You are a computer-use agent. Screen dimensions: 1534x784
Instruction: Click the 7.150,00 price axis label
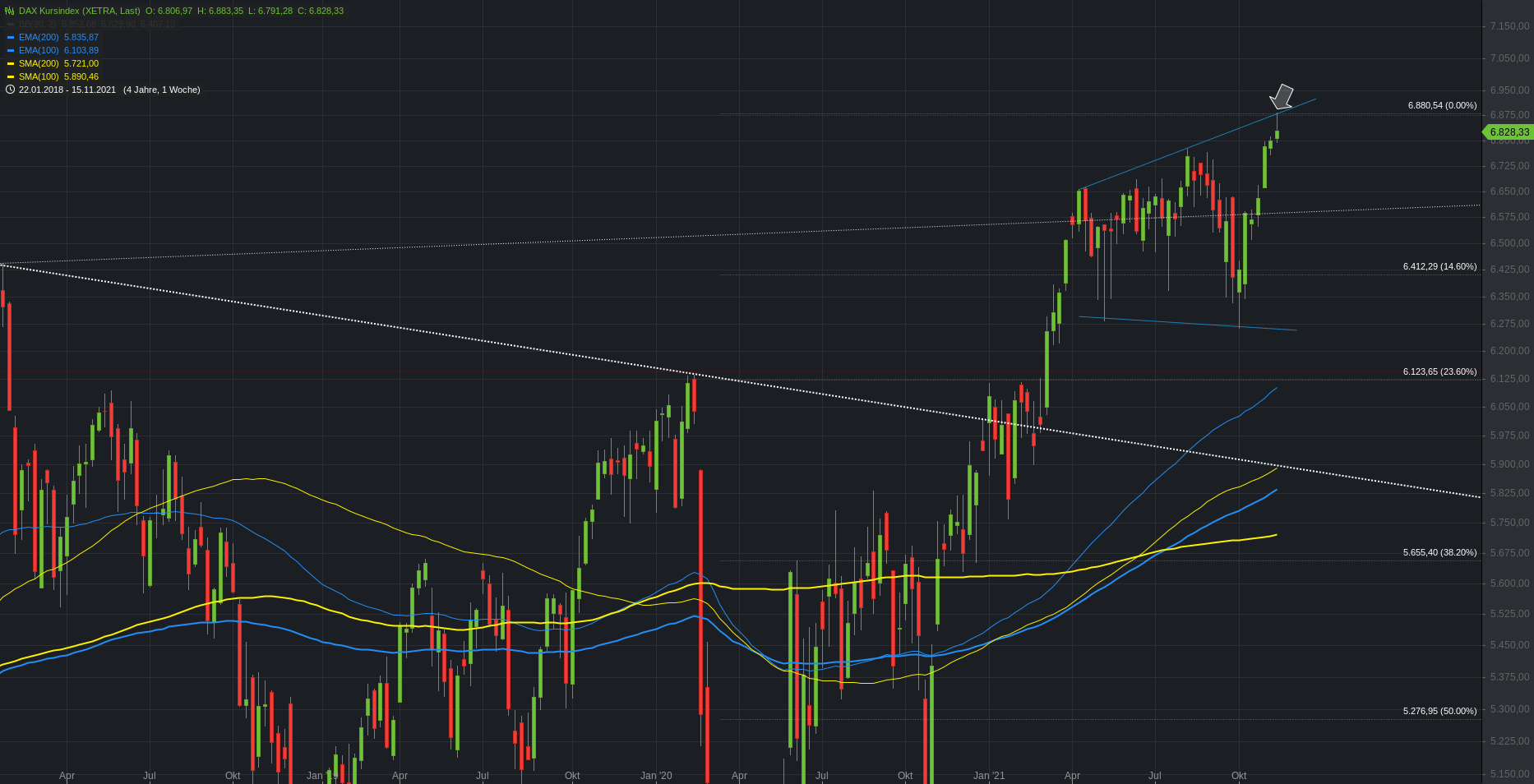1509,26
